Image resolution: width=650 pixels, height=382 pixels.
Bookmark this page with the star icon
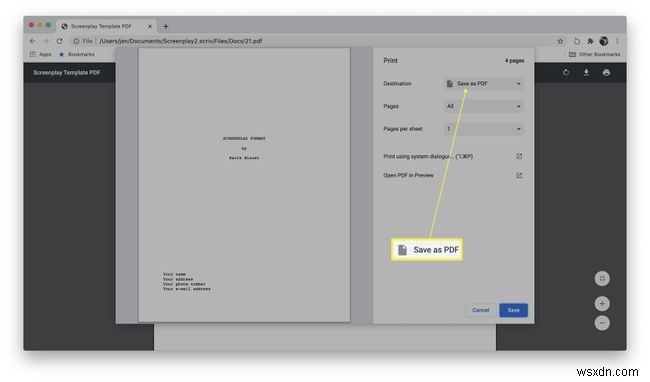tap(560, 41)
